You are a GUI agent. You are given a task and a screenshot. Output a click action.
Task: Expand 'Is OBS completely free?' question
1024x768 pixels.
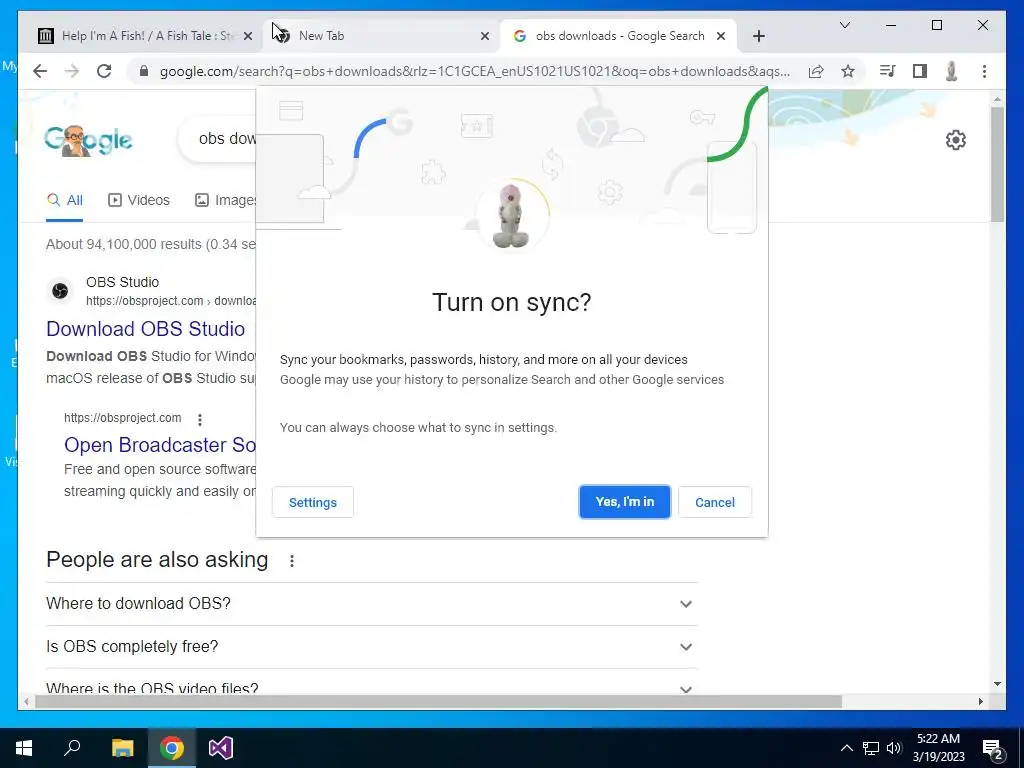point(372,647)
